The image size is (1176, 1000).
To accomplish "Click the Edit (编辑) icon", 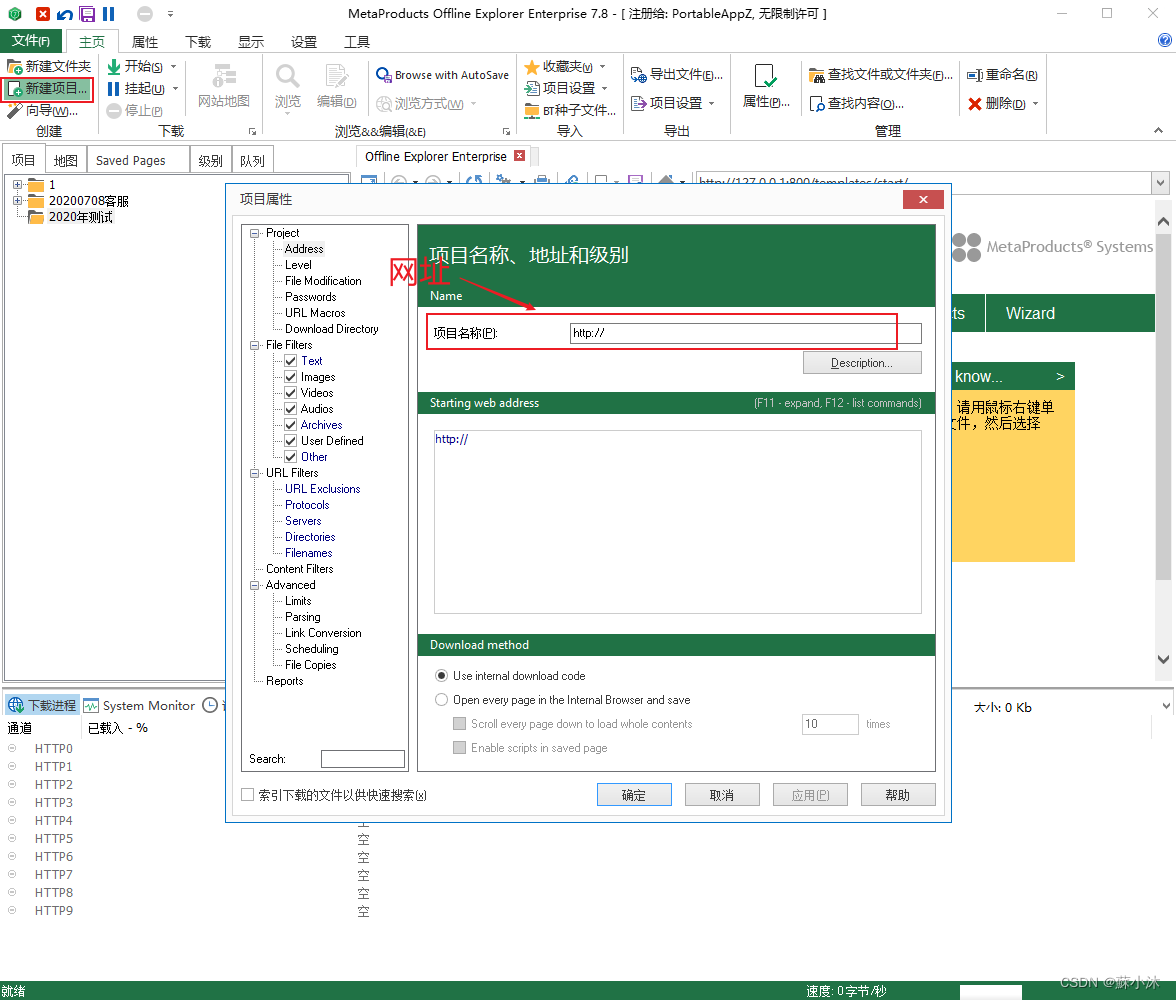I will 336,77.
